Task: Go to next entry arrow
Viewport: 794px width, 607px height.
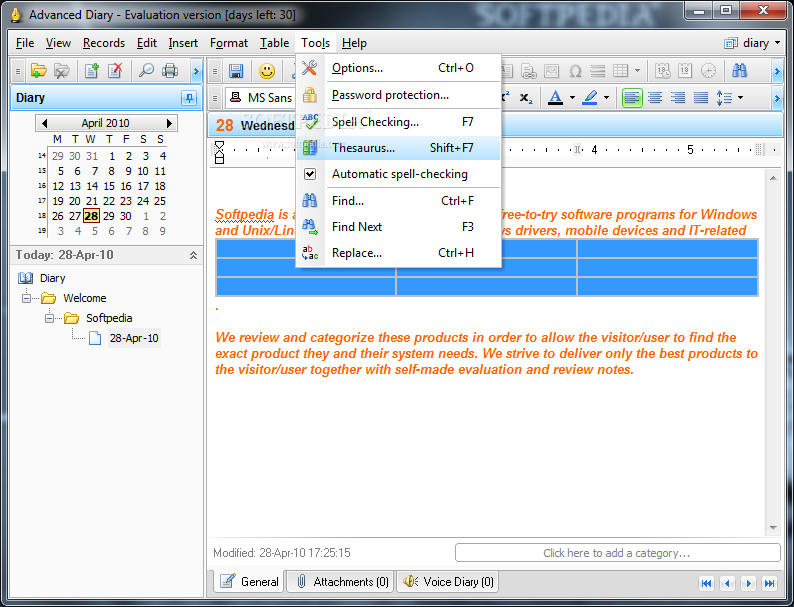Action: [x=748, y=583]
